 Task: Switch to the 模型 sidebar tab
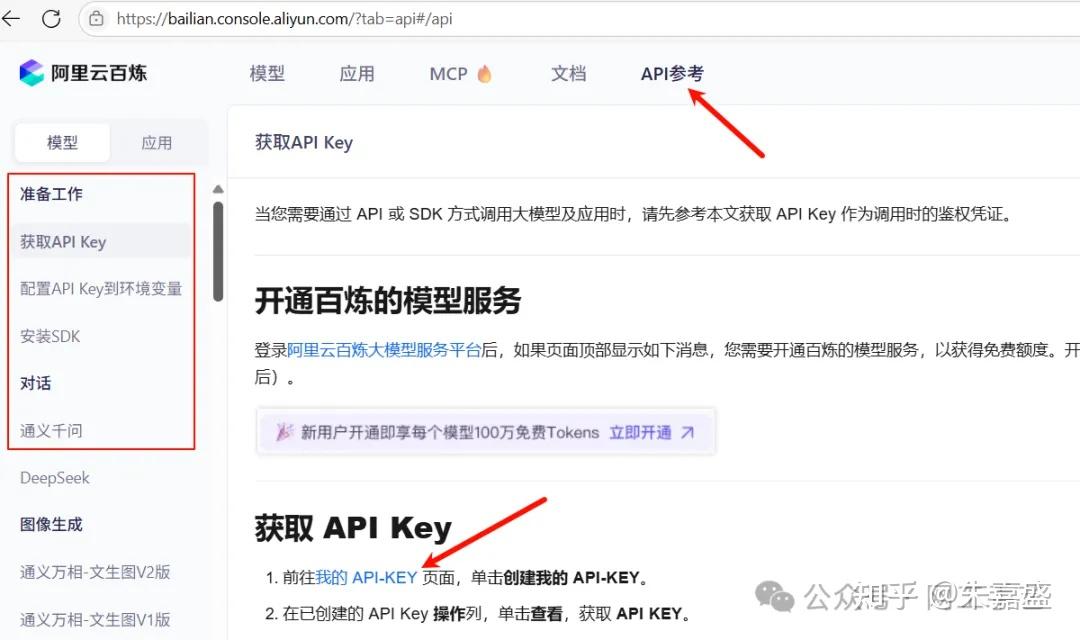62,143
